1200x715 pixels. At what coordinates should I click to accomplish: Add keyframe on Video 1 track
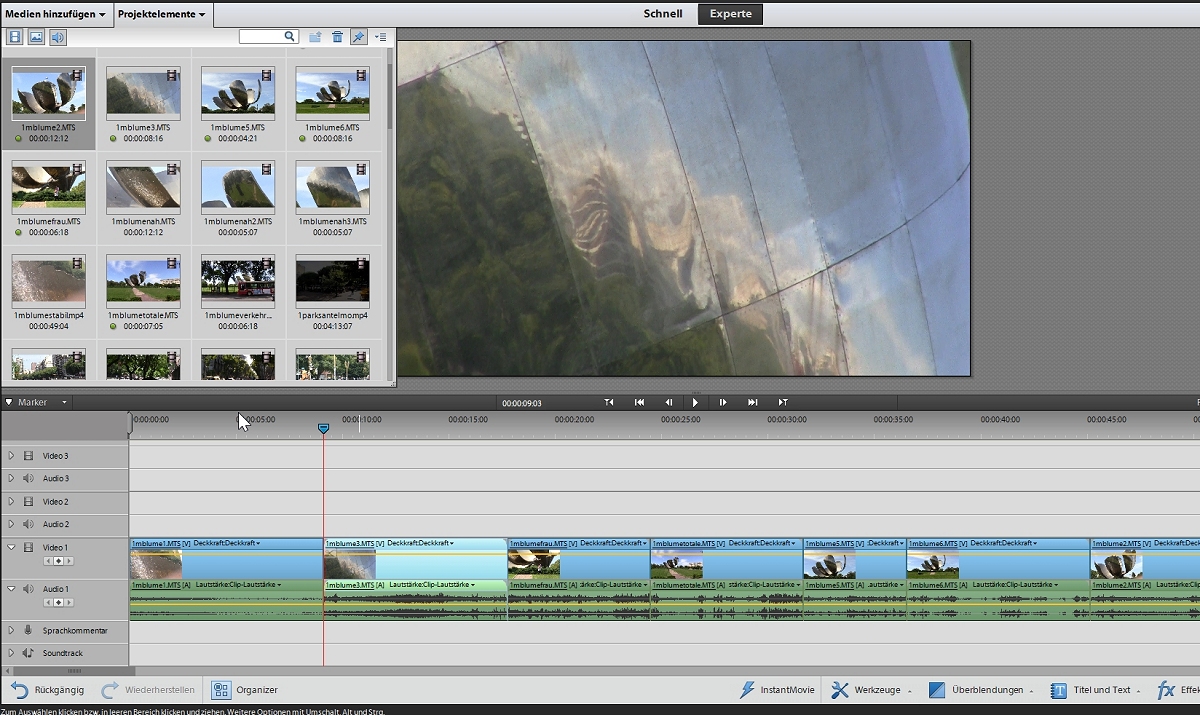pos(58,562)
